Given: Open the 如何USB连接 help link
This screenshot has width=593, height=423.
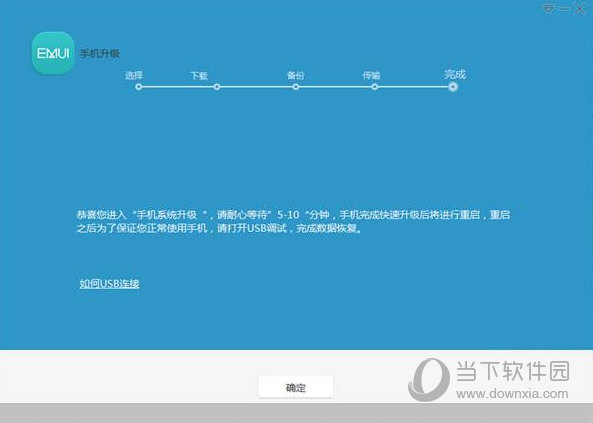Looking at the screenshot, I should coord(109,284).
